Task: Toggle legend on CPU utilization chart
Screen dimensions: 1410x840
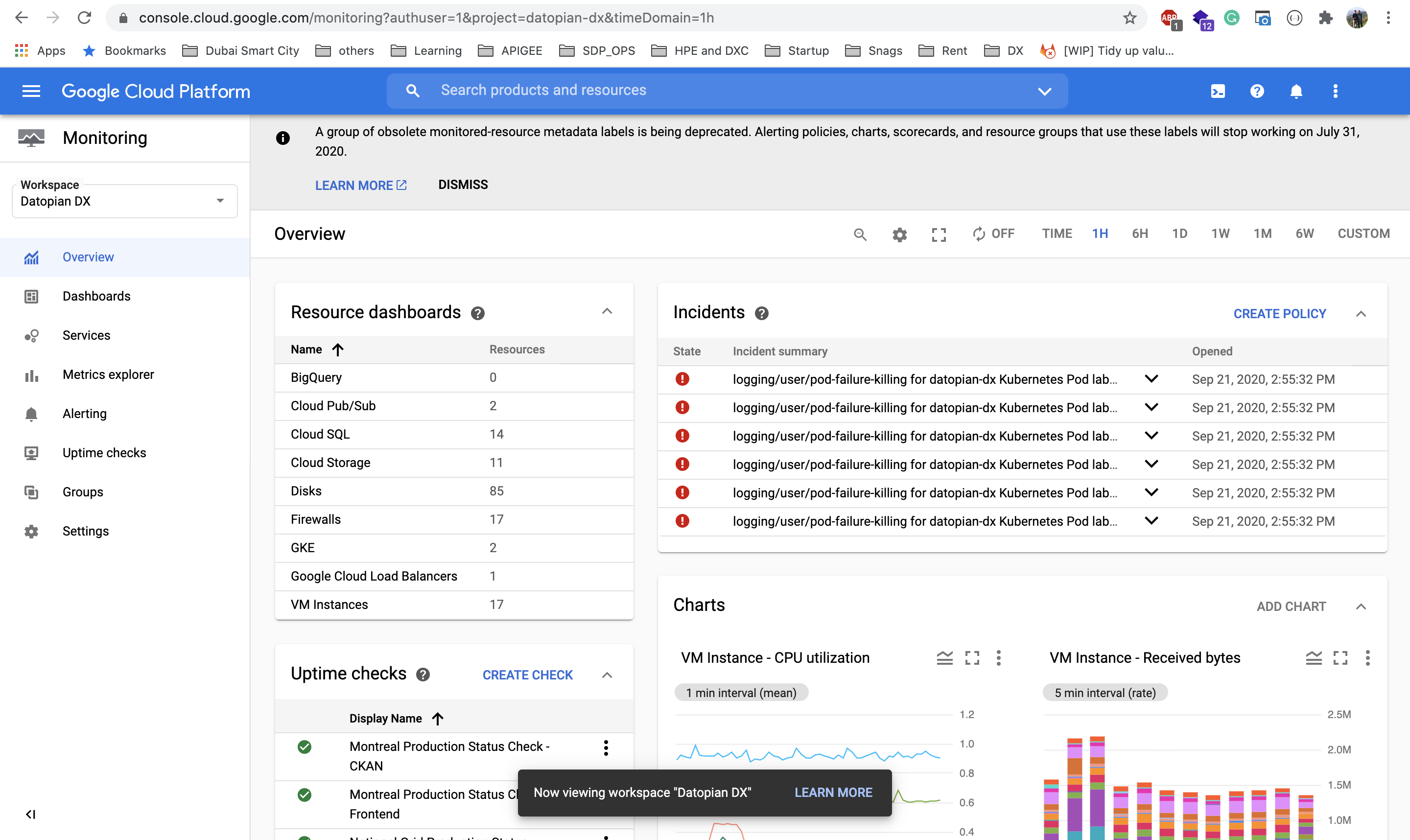Action: tap(944, 658)
